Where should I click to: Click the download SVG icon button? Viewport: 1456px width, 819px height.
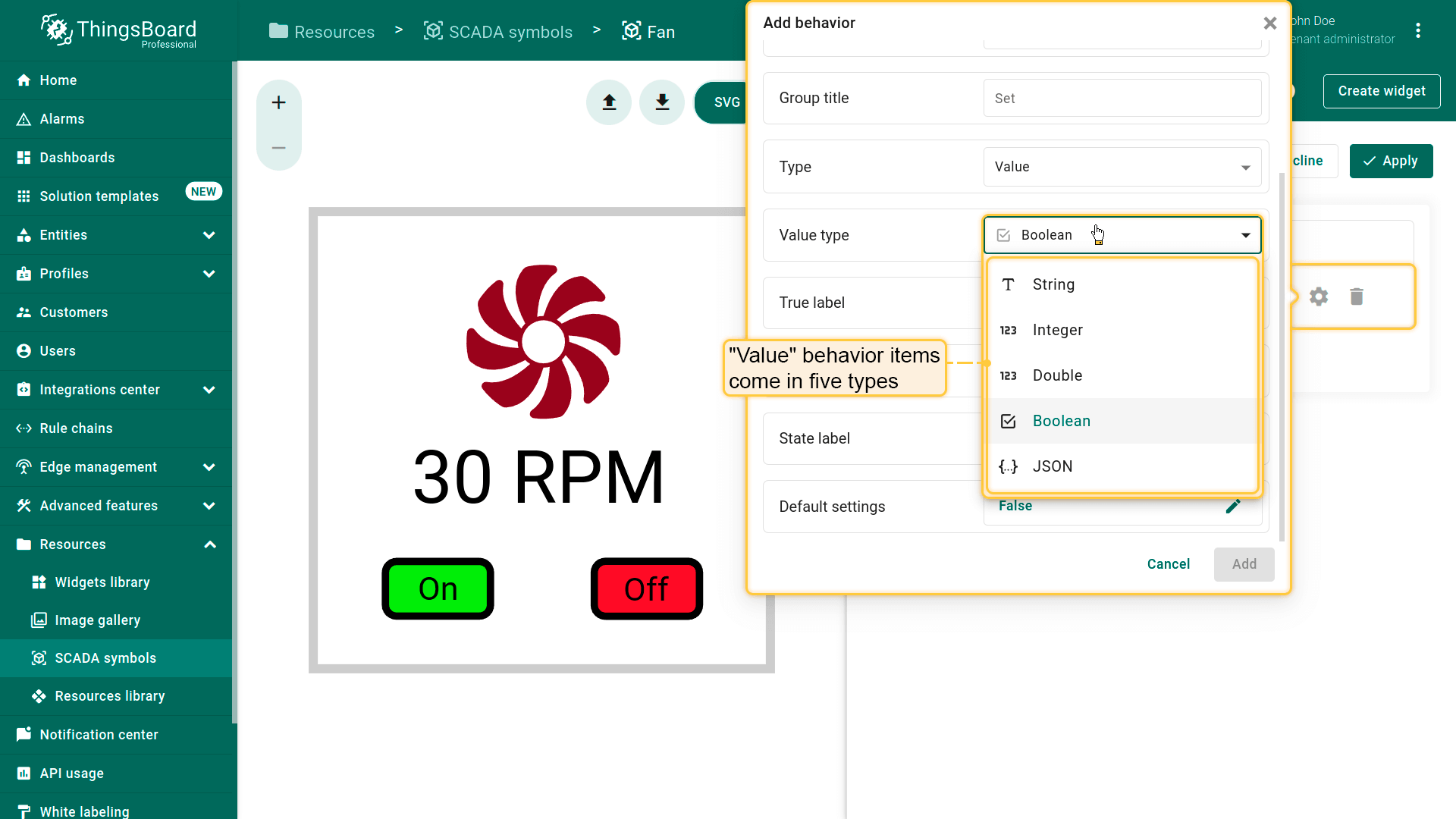tap(662, 102)
